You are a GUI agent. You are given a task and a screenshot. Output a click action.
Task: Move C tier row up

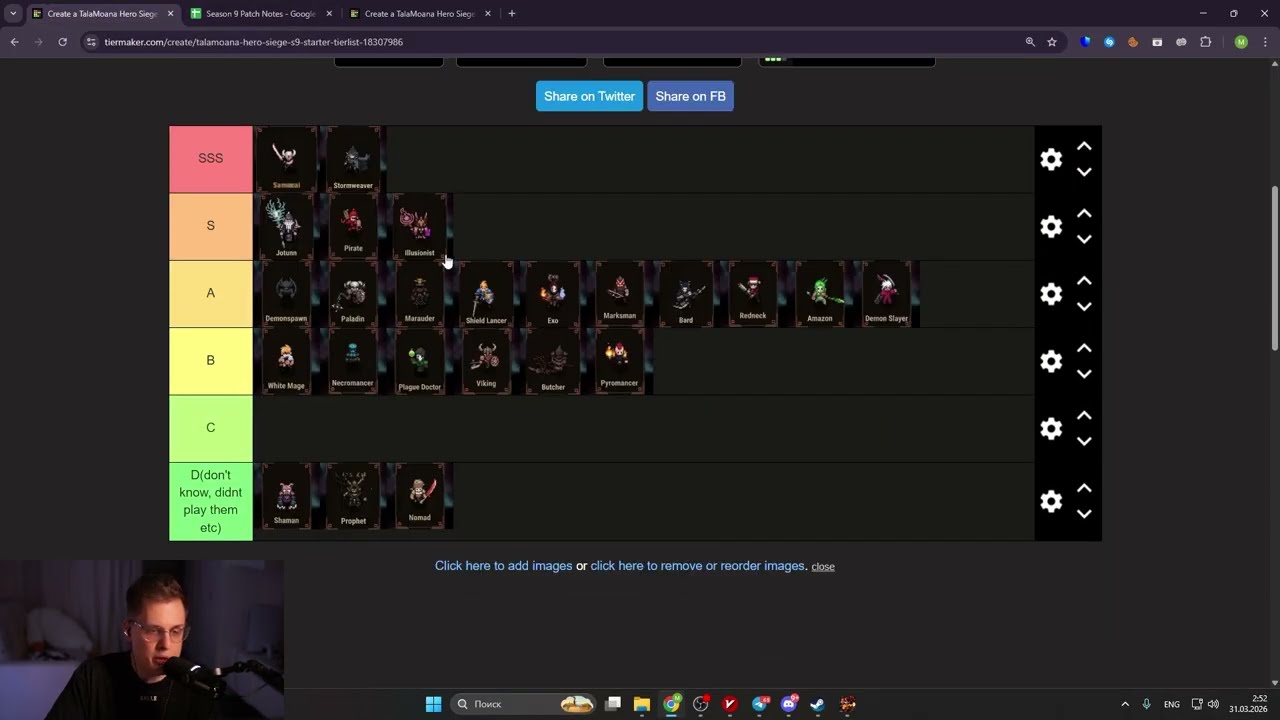click(x=1084, y=415)
